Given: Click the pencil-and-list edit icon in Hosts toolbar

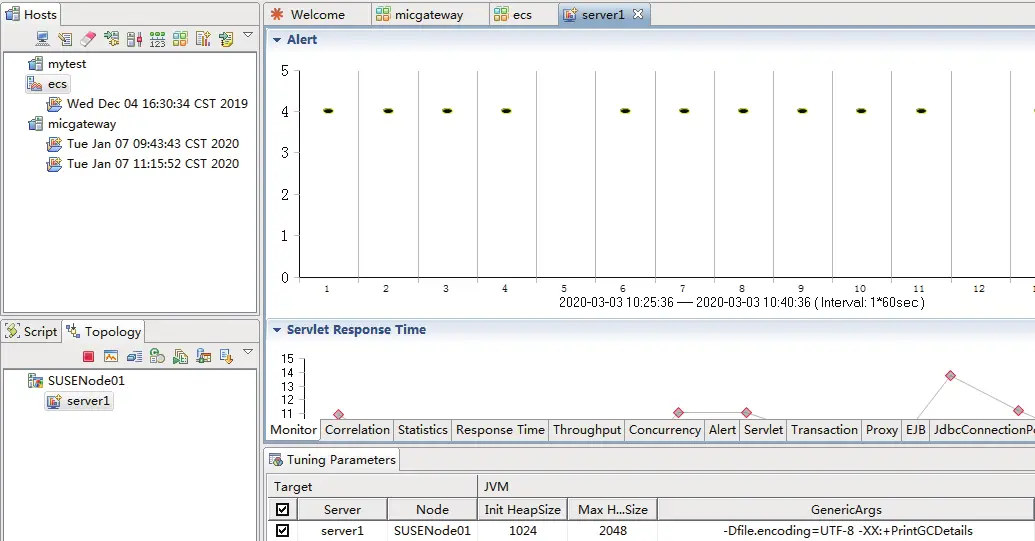Looking at the screenshot, I should pyautogui.click(x=65, y=39).
